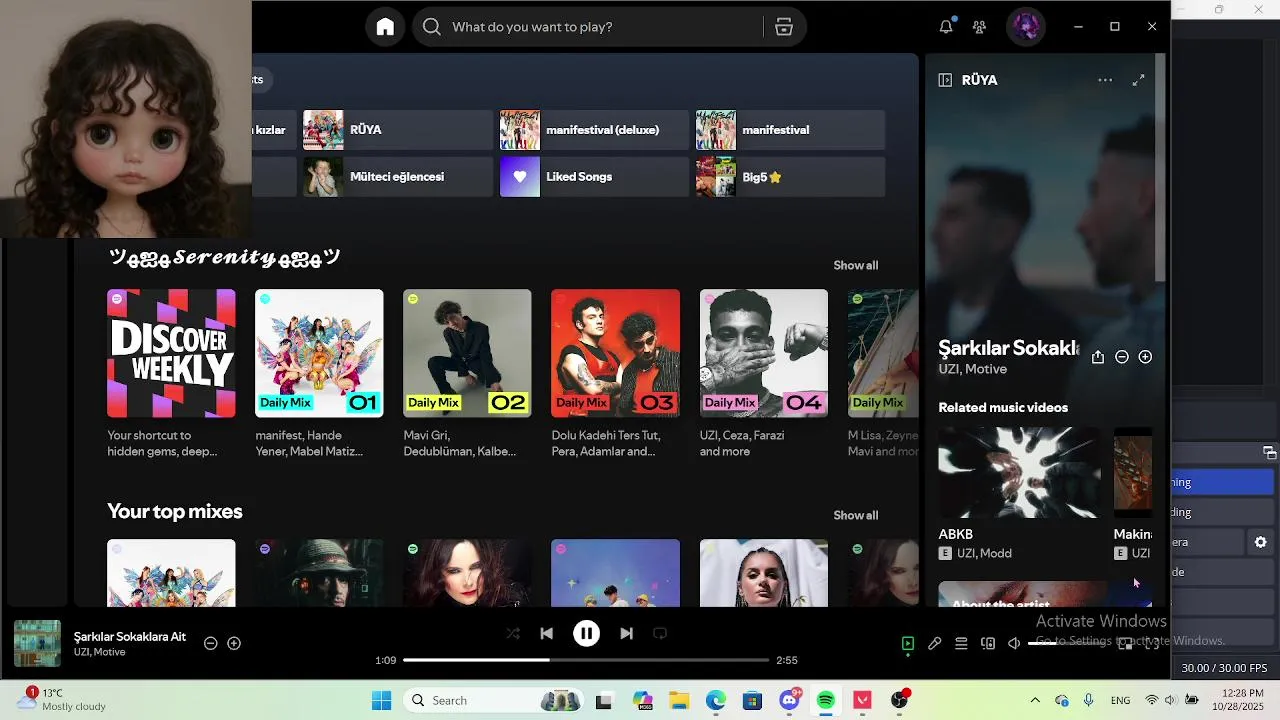The width and height of the screenshot is (1280, 720).
Task: Add song to playlist from Now Playing panel
Action: (1145, 357)
